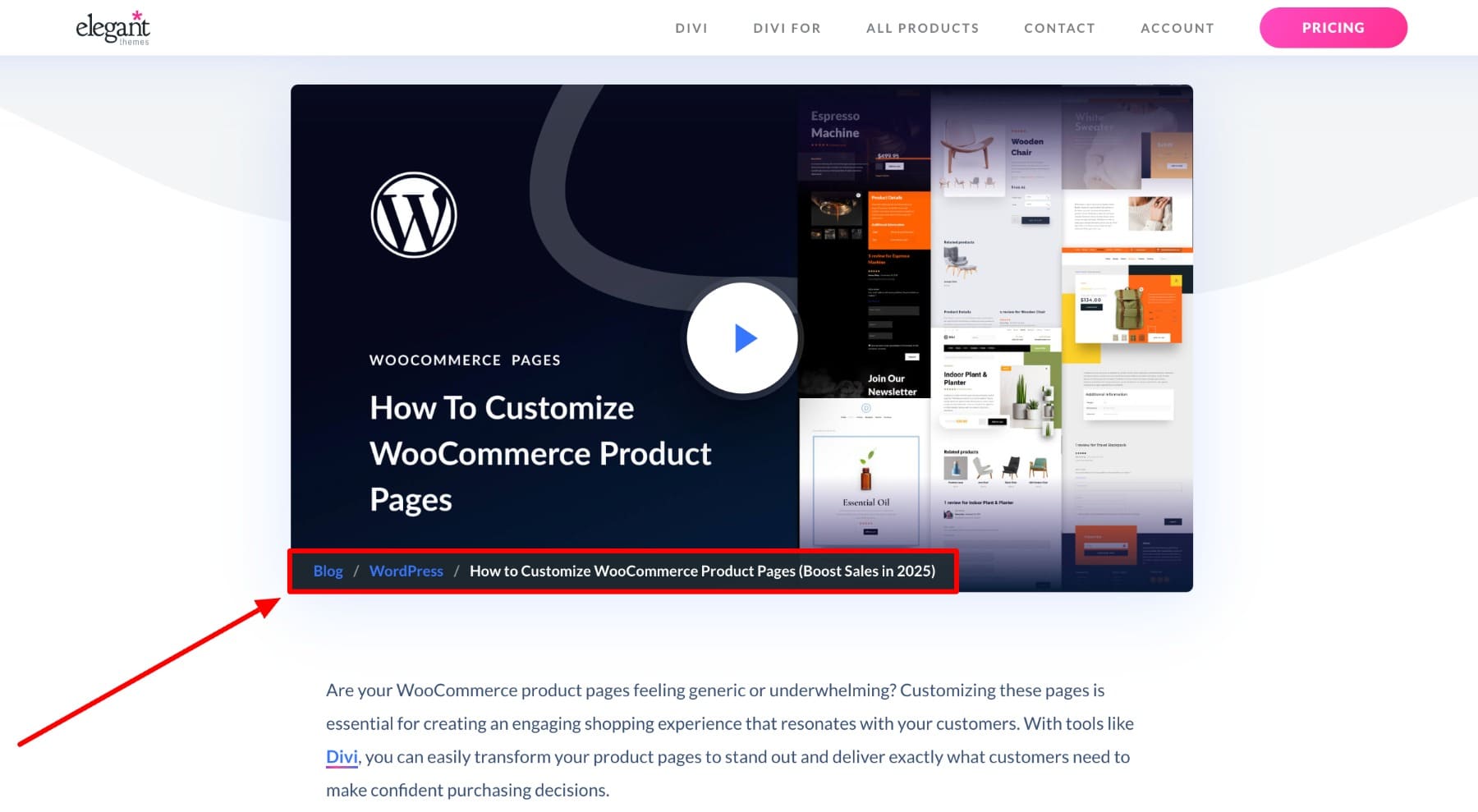Click the "How To Customize WooCommerce Product Pages" heading

[x=540, y=454]
